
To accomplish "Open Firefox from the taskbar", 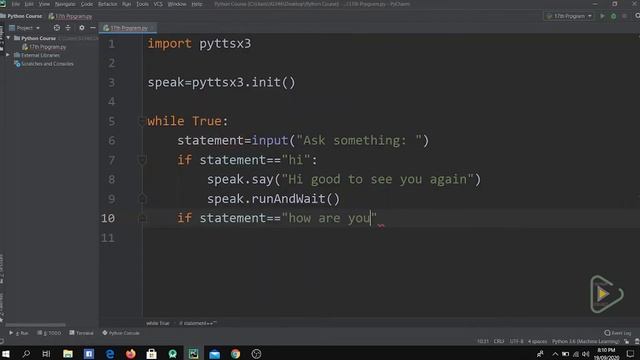I will point(131,353).
